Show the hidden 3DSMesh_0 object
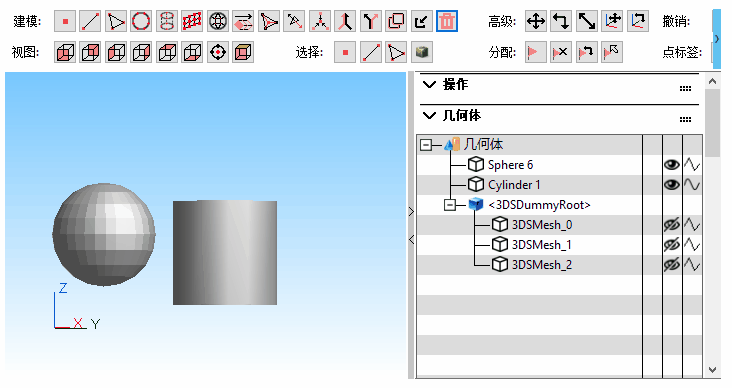The height and width of the screenshot is (388, 732). pyautogui.click(x=672, y=225)
